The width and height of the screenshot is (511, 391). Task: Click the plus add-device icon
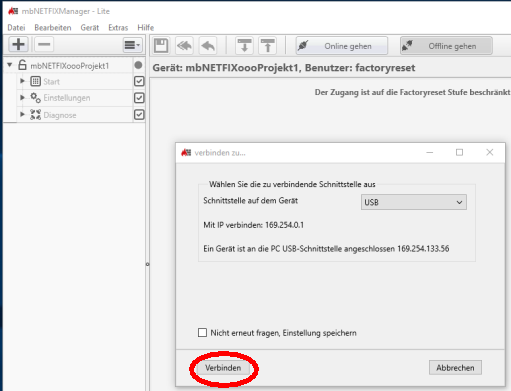(x=18, y=44)
